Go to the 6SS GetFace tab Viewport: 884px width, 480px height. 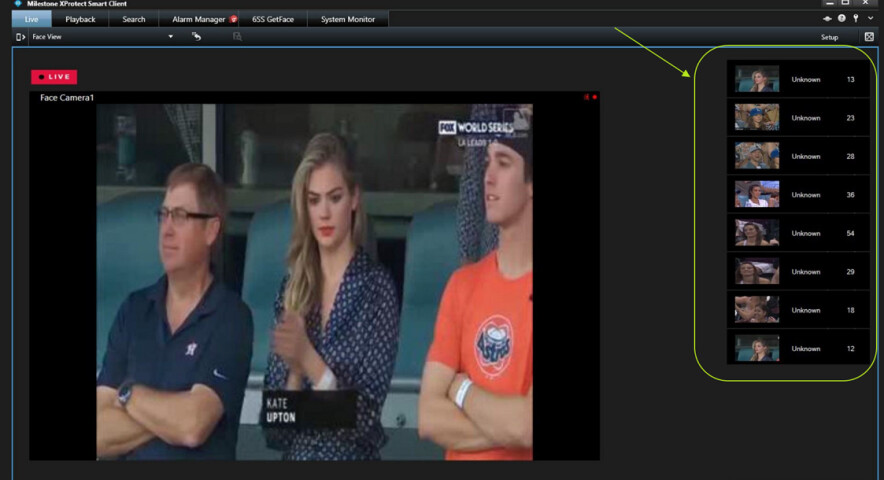coord(273,19)
